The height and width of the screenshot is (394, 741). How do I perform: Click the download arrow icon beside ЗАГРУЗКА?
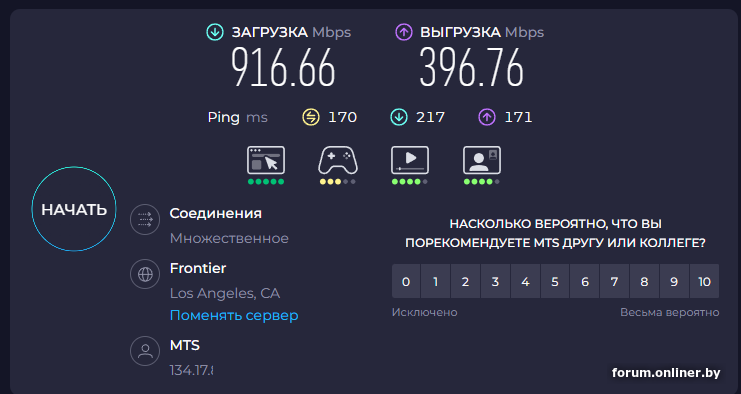tap(215, 32)
